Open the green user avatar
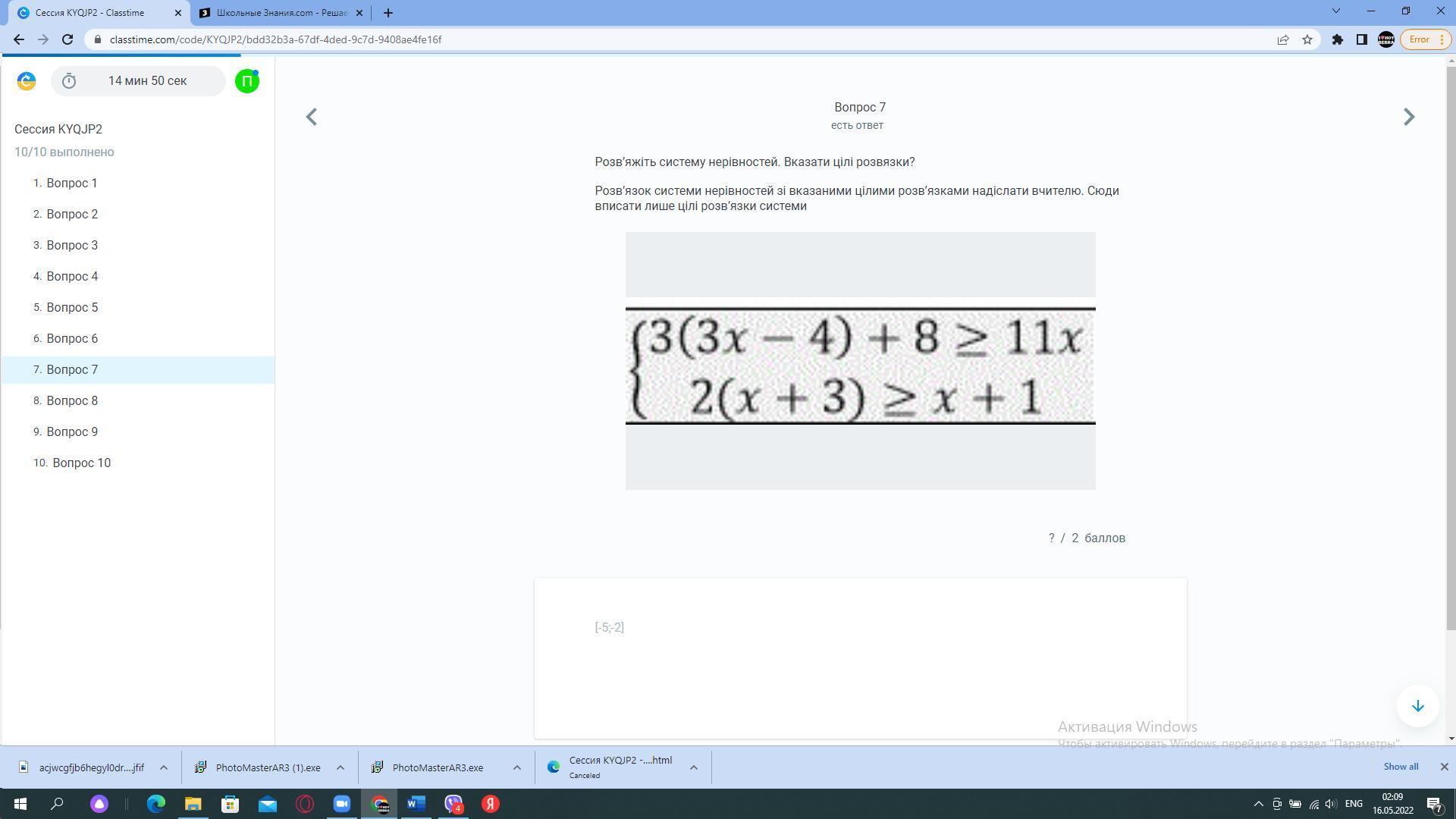The width and height of the screenshot is (1456, 819). 247,81
